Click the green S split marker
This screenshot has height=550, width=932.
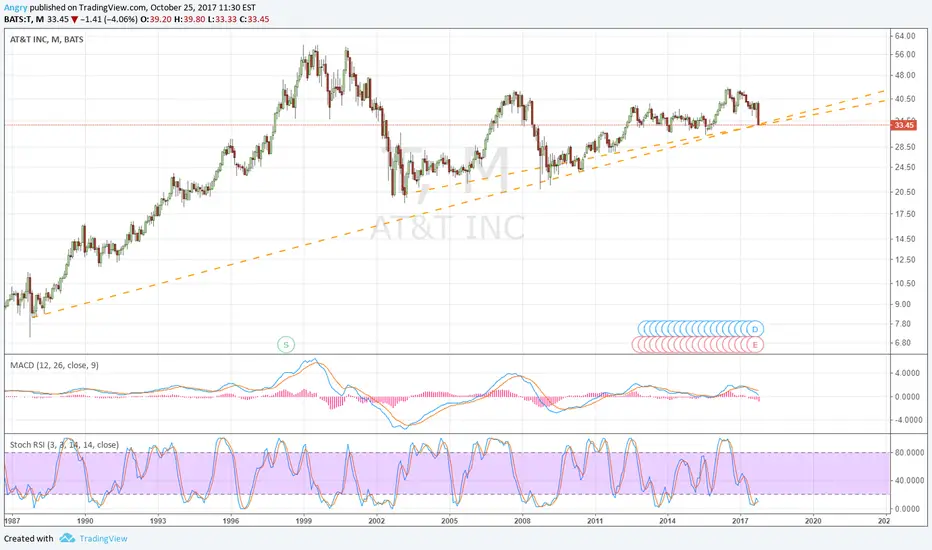click(286, 344)
